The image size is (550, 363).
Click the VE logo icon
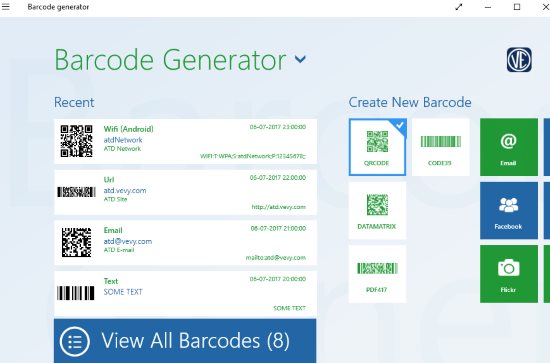tap(519, 60)
